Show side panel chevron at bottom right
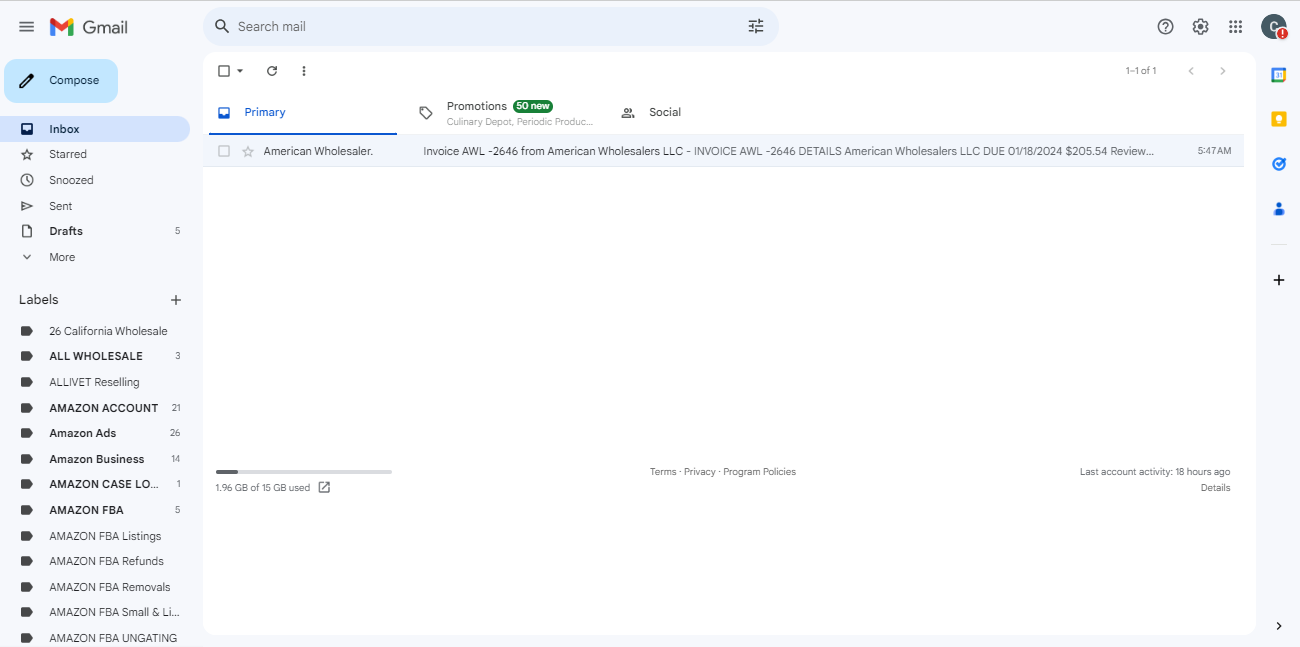 (1278, 626)
